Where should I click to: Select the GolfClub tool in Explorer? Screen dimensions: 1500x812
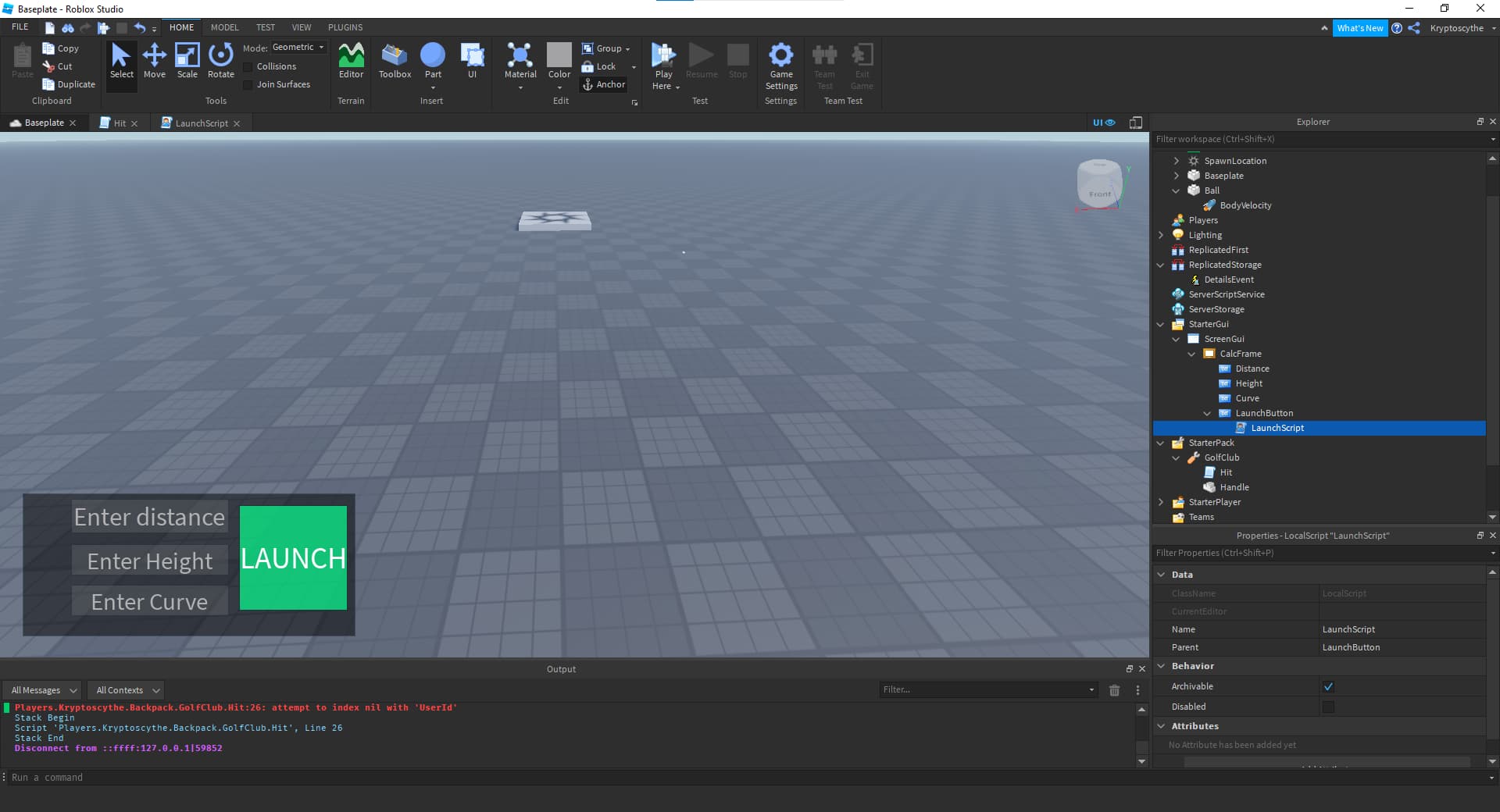(1221, 458)
